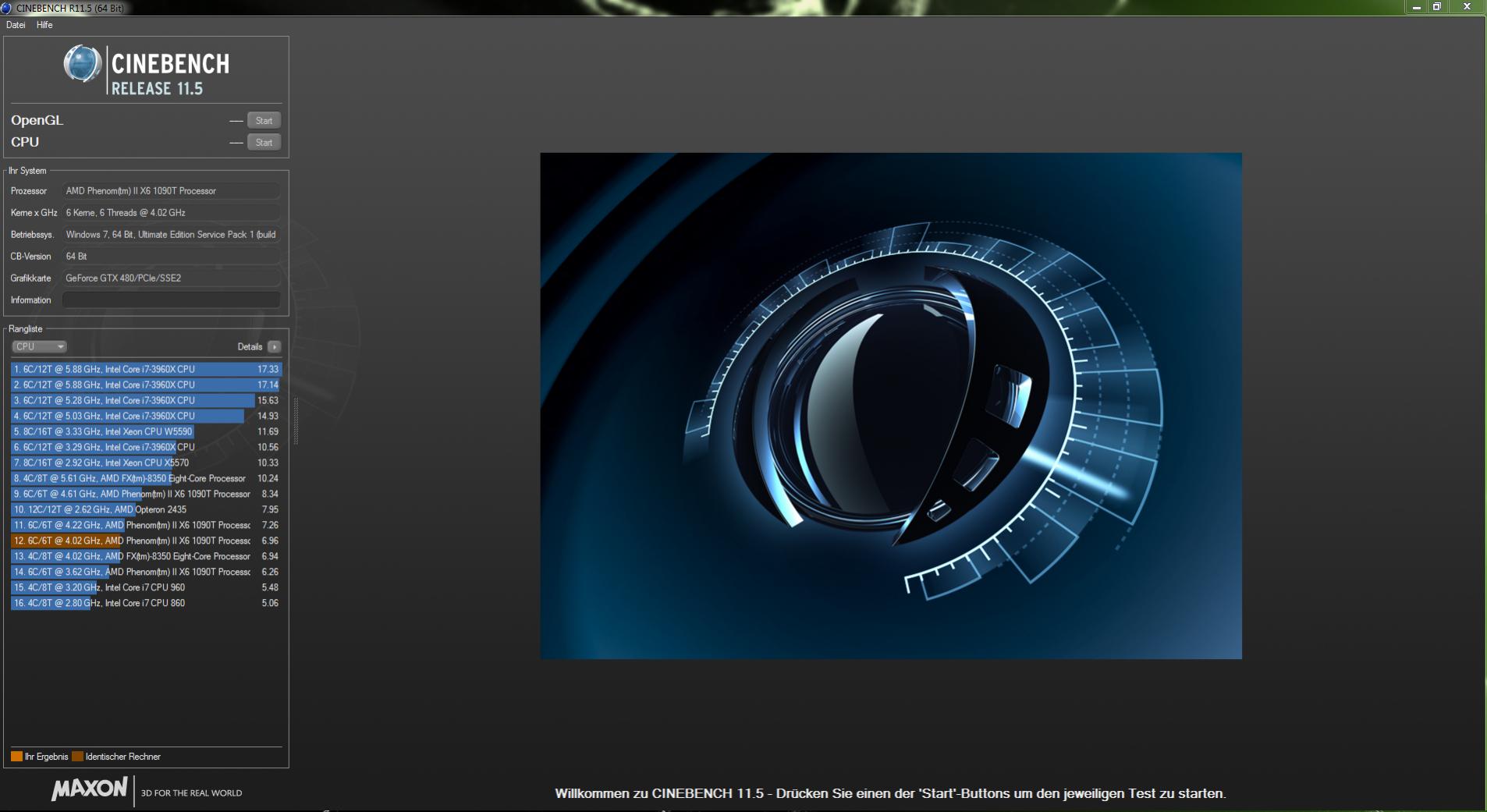Close the Cinebench window
1487x812 pixels.
coord(1467,7)
